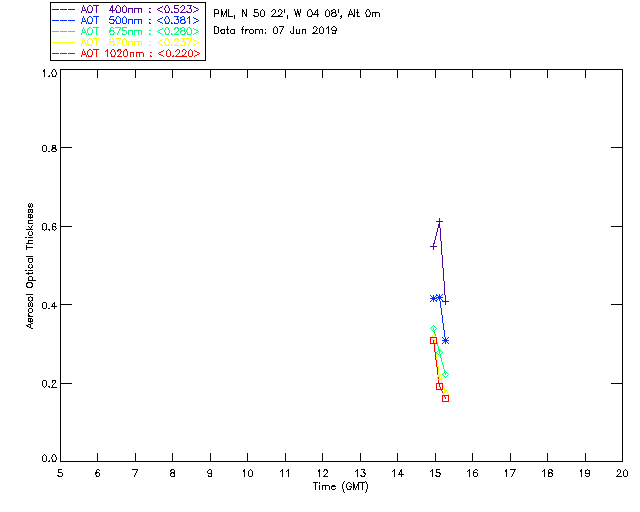Click the AOT 400nm legend entry

126,9
